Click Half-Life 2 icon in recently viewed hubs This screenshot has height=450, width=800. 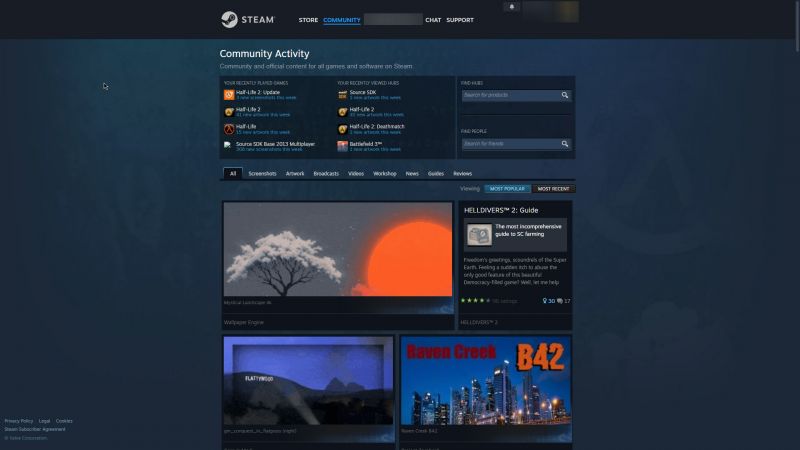[x=342, y=112]
